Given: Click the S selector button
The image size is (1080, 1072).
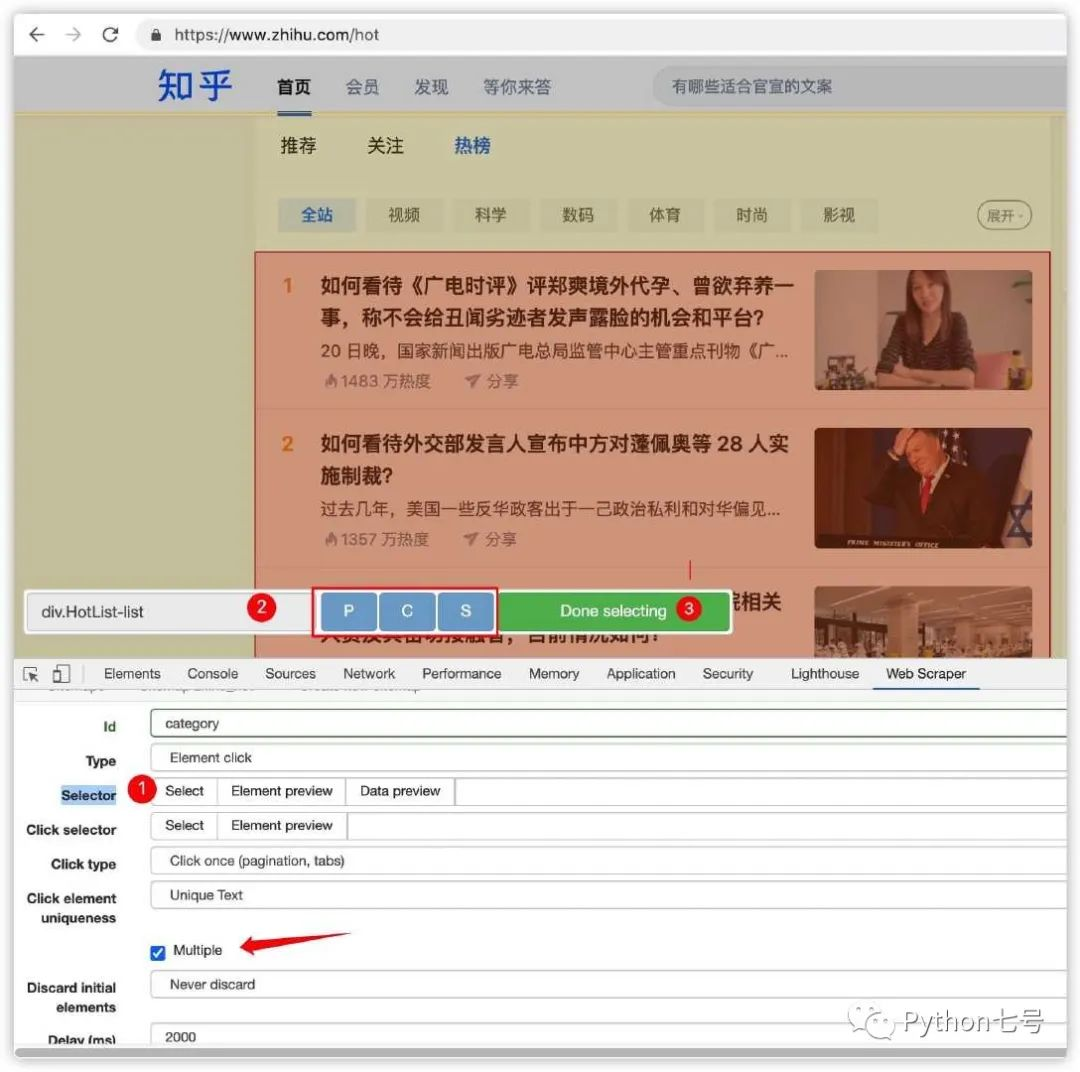Looking at the screenshot, I should coord(466,611).
